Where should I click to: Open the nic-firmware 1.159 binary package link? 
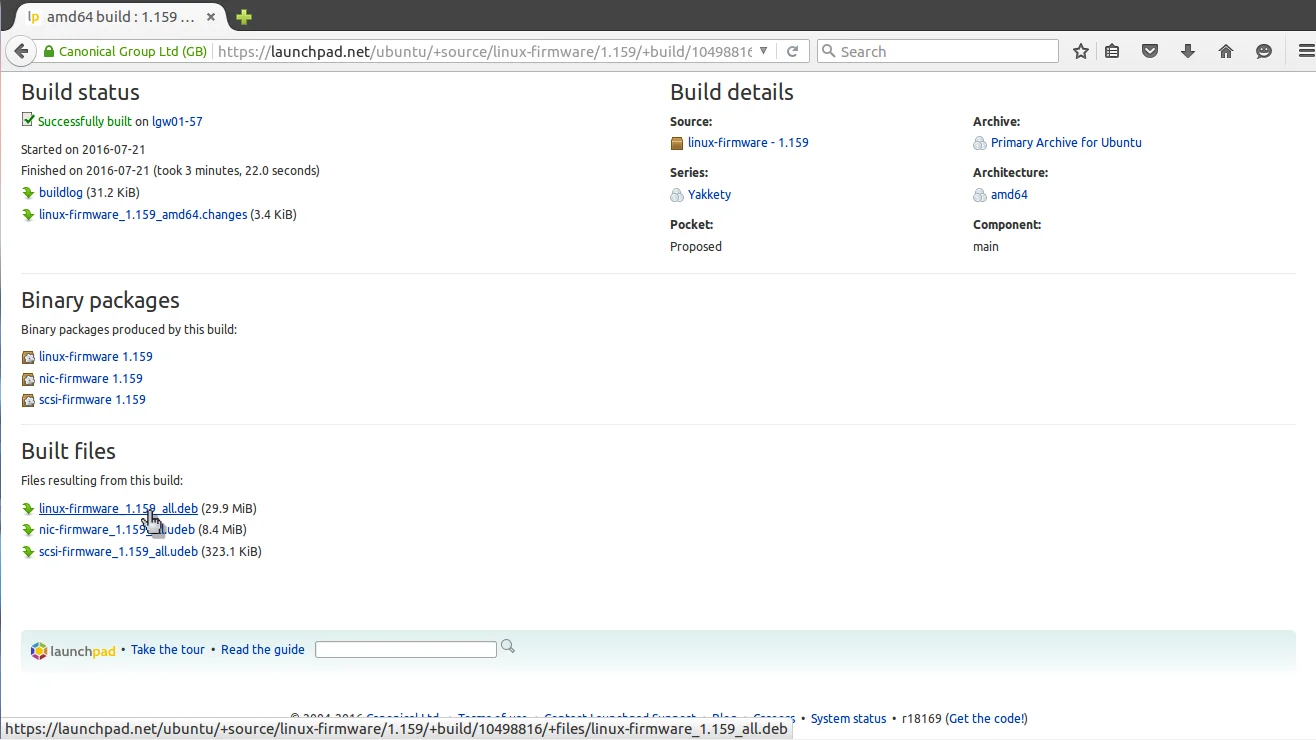click(x=91, y=379)
